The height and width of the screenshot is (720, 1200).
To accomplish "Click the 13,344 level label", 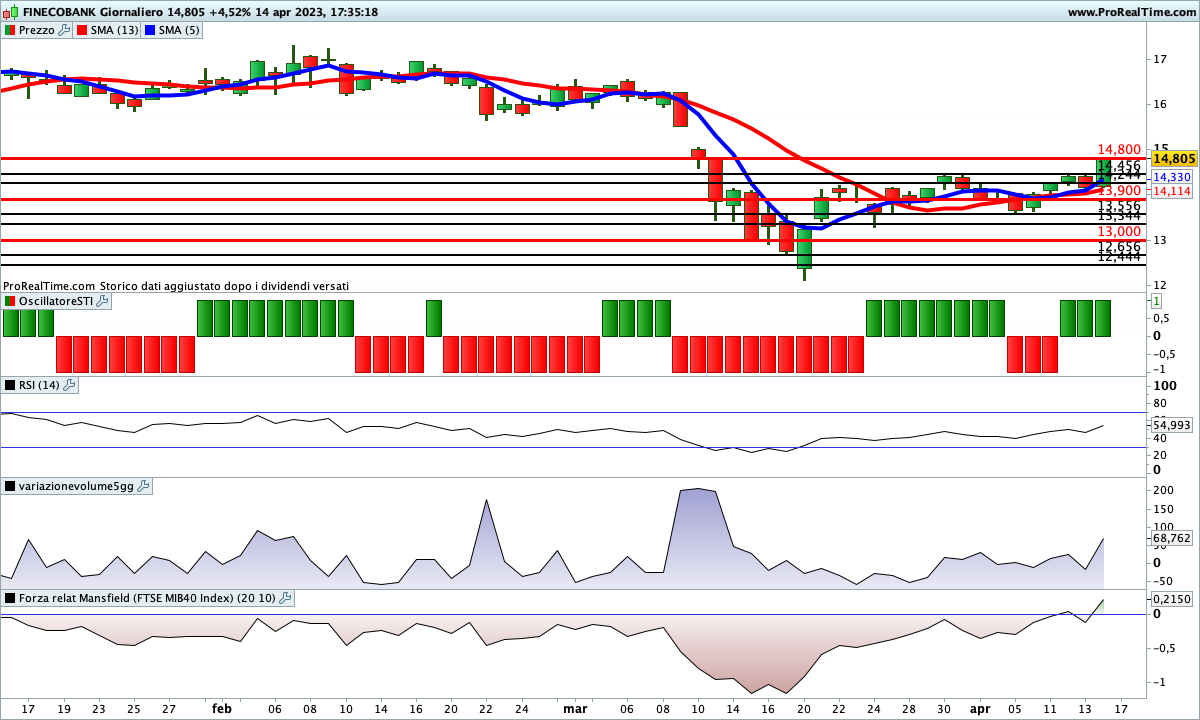I will pos(1119,215).
